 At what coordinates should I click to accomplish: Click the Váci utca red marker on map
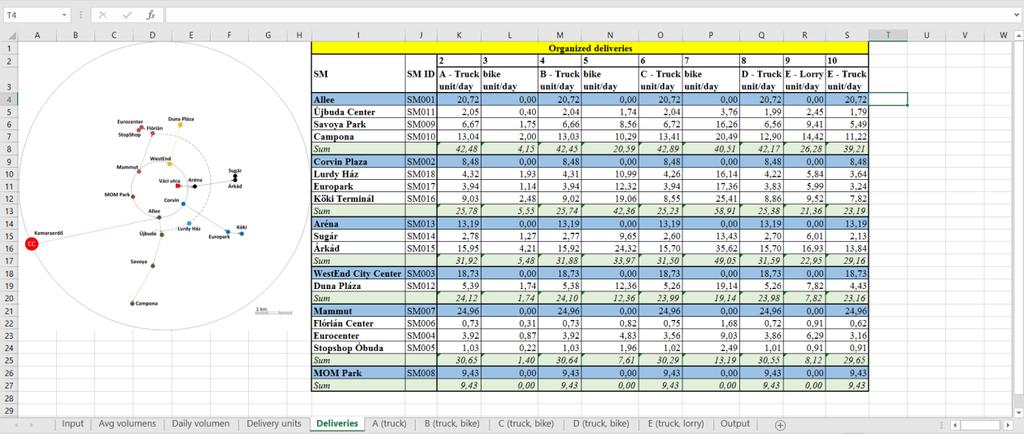click(178, 185)
